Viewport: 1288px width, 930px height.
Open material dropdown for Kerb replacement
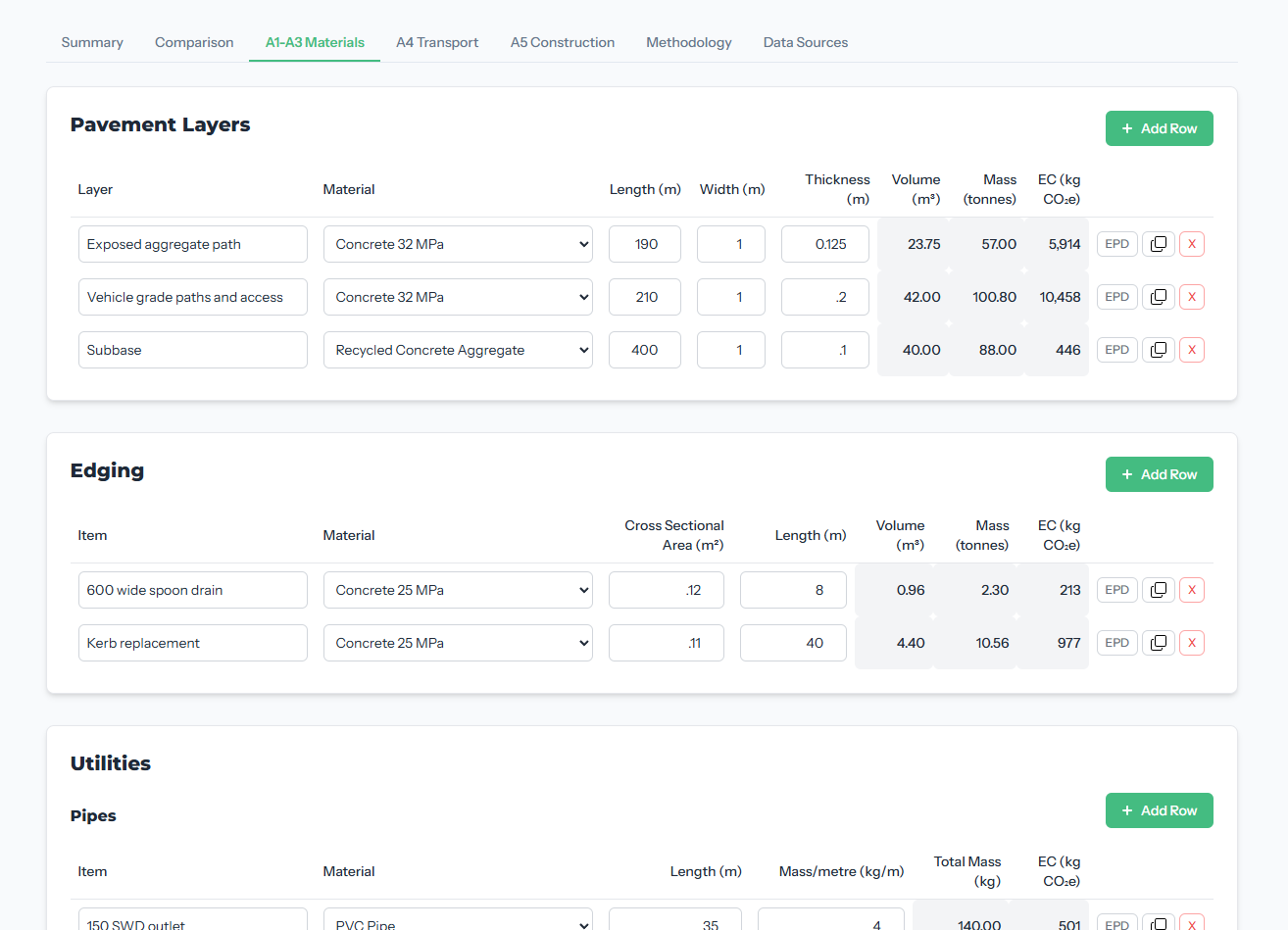458,643
